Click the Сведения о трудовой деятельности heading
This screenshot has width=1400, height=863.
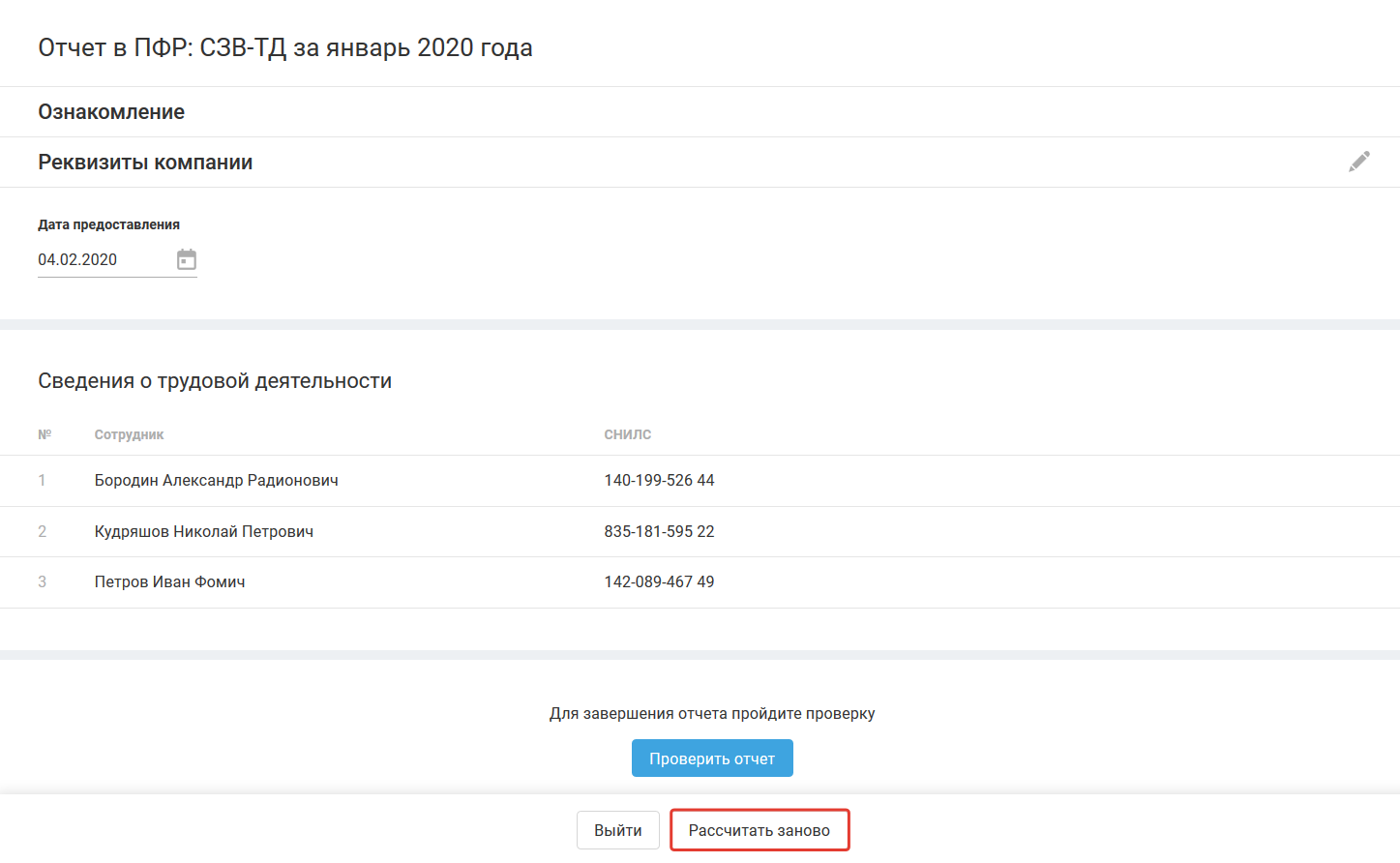(x=215, y=381)
